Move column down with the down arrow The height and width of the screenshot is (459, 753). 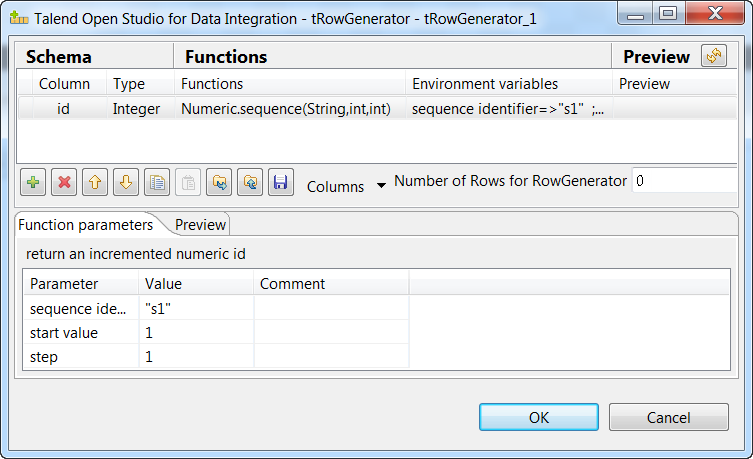(126, 183)
